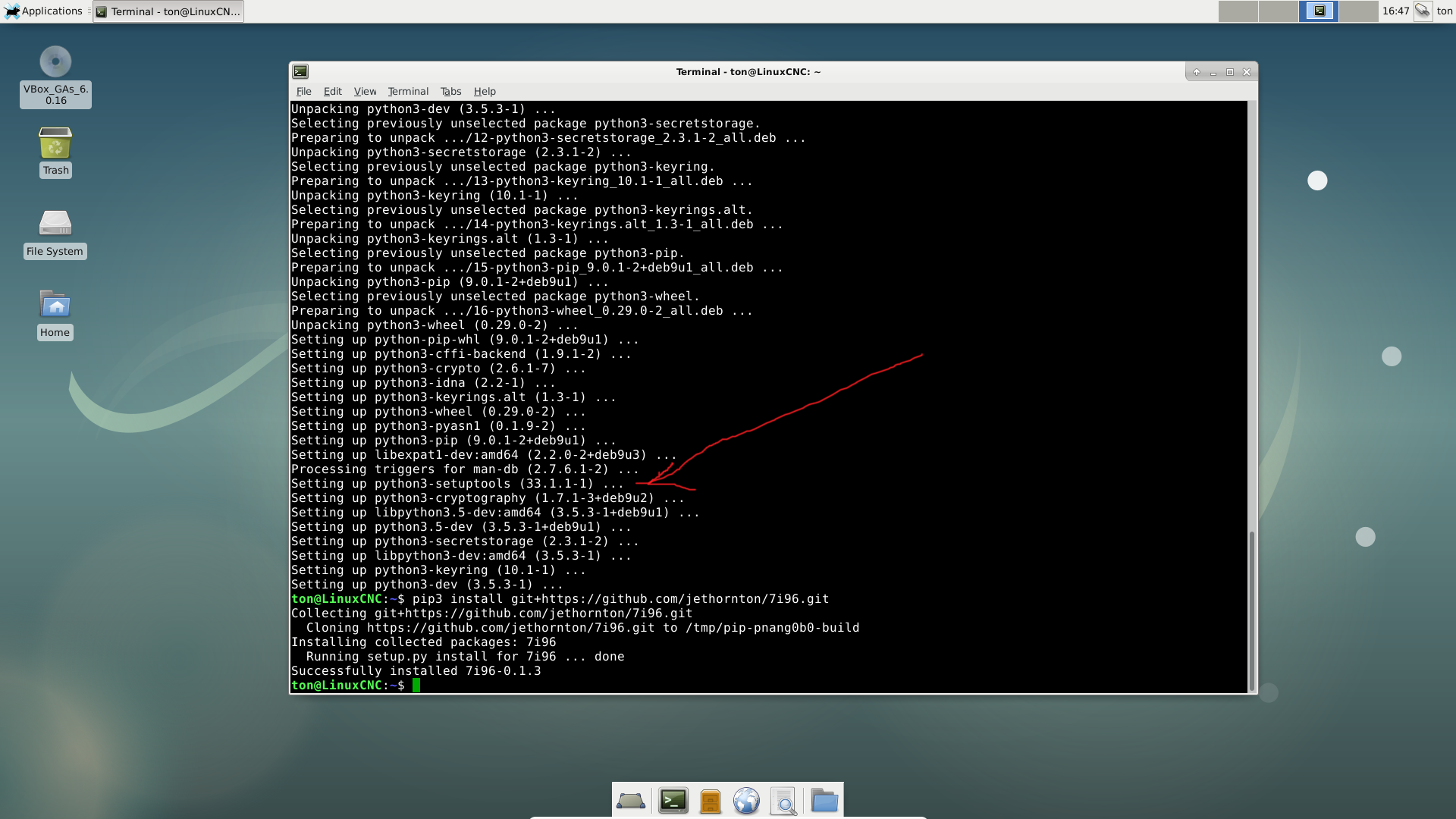Launch the Web Browser globe icon in the dock
This screenshot has width=1456, height=819.
point(747,801)
